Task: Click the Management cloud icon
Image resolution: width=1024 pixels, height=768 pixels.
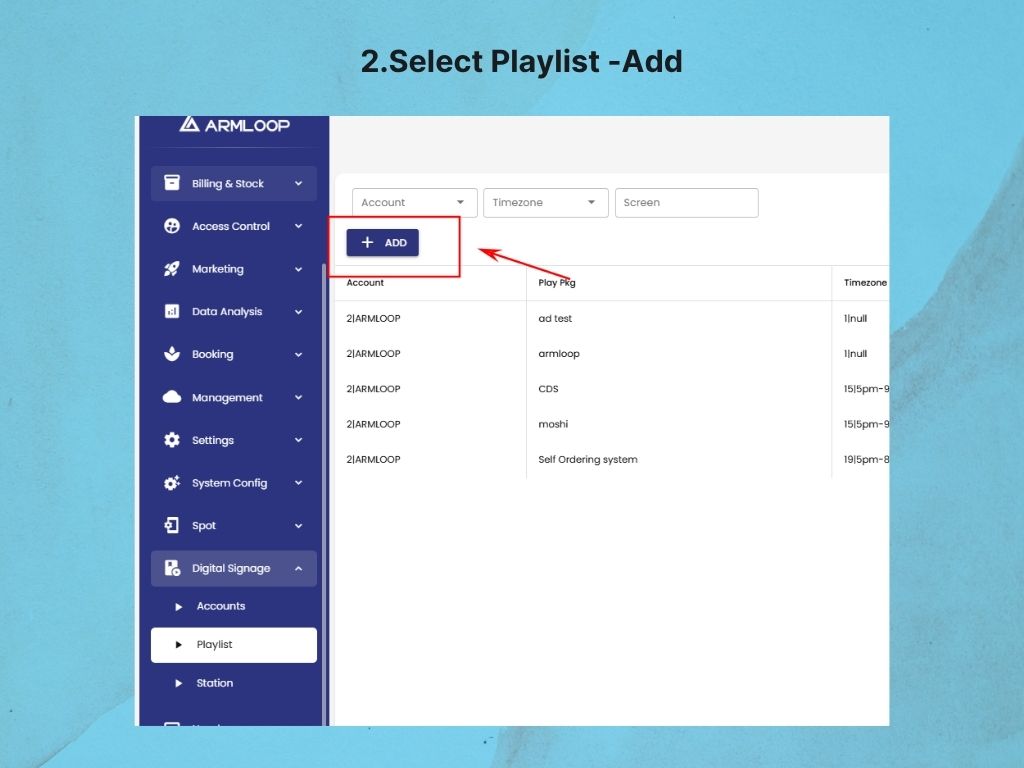Action: 172,397
